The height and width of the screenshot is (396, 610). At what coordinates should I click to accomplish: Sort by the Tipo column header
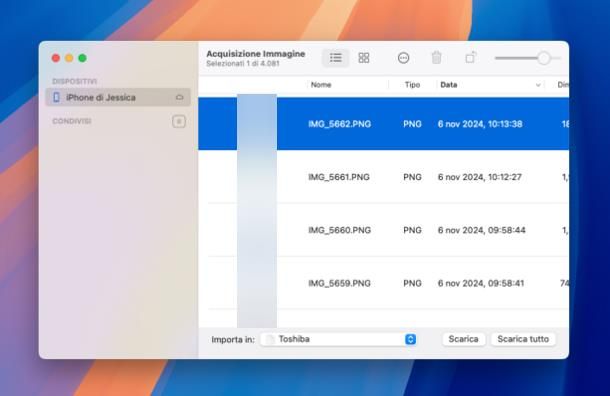pyautogui.click(x=412, y=85)
